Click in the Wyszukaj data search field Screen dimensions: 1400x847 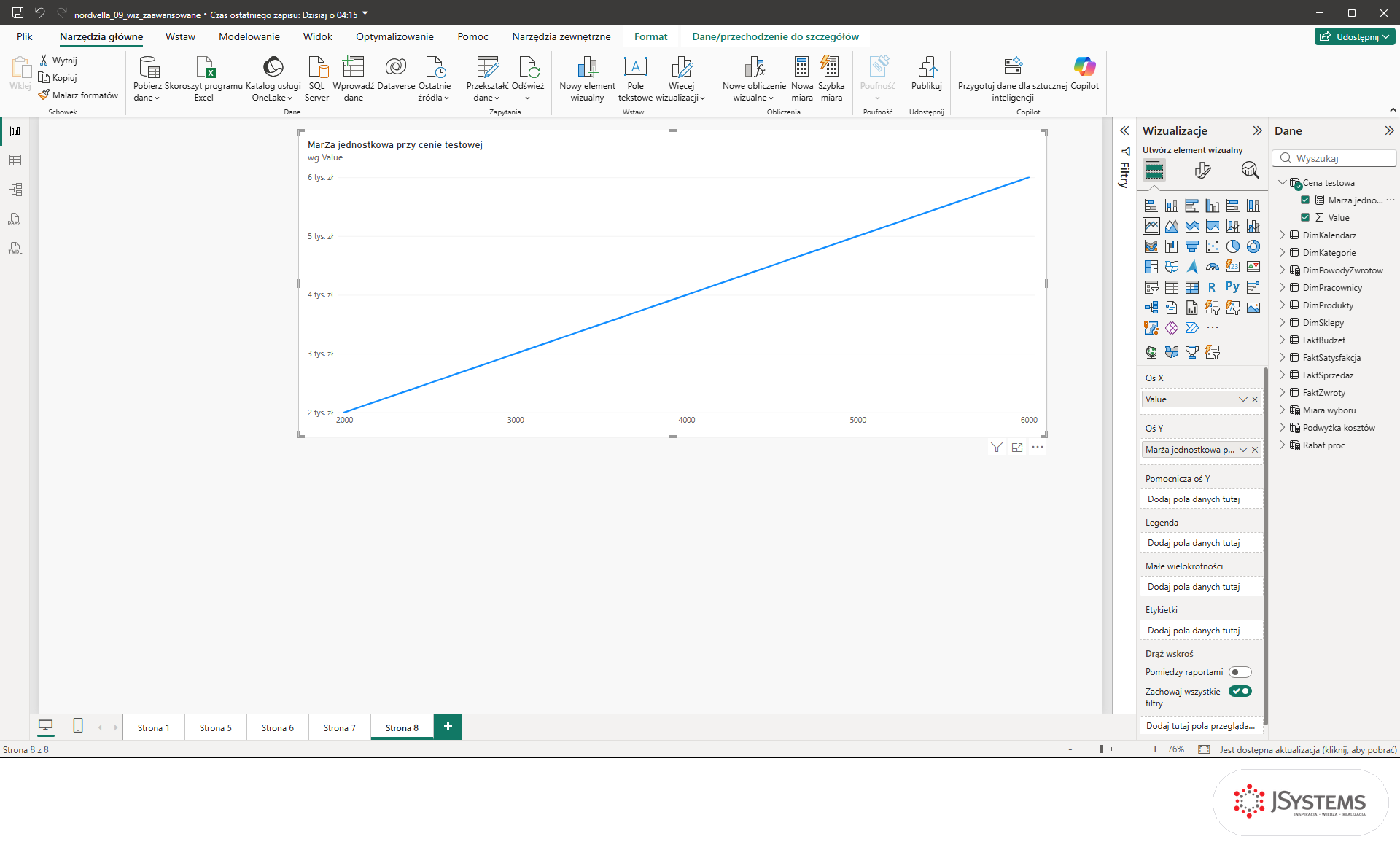[x=1334, y=158]
